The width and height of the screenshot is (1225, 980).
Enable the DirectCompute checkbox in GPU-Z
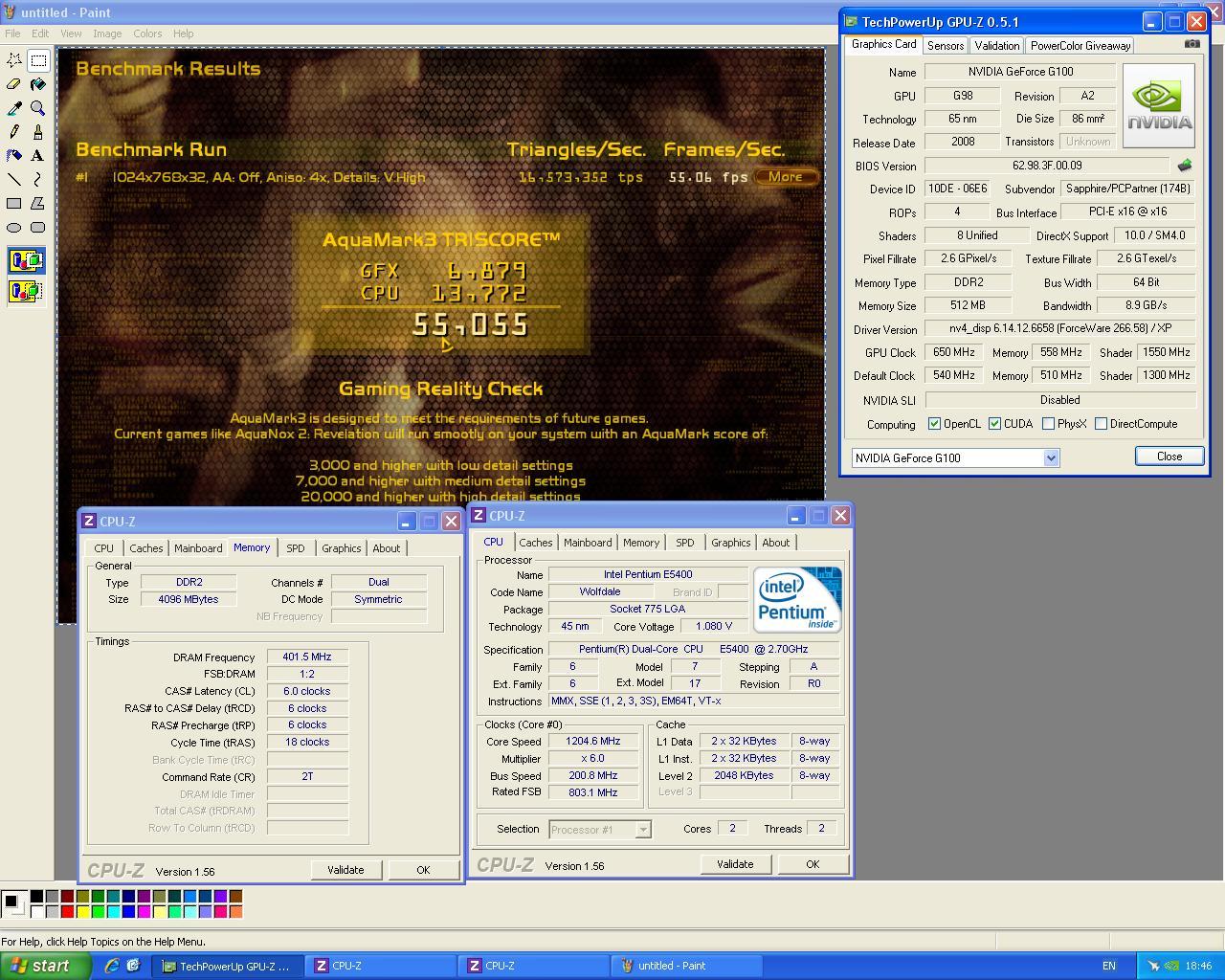[x=1101, y=424]
